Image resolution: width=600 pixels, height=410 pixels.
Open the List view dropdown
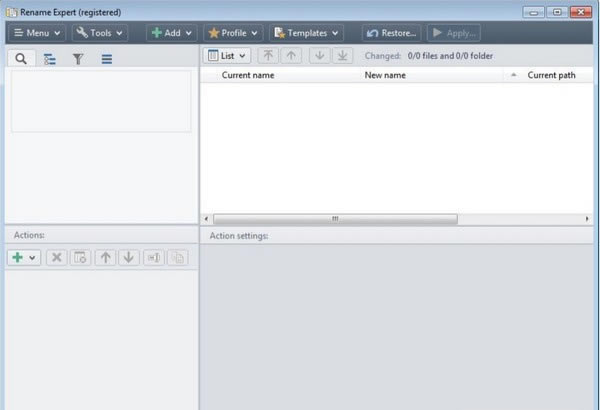point(227,56)
